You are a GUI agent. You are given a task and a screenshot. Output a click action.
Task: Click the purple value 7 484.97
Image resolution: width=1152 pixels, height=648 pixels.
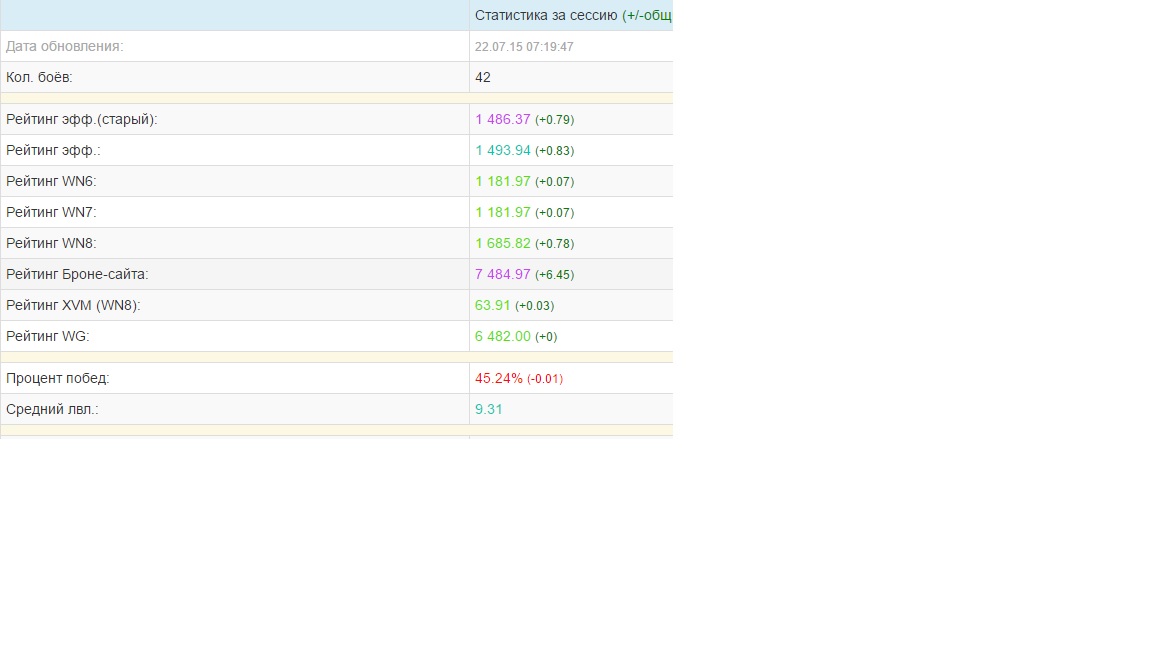[503, 274]
